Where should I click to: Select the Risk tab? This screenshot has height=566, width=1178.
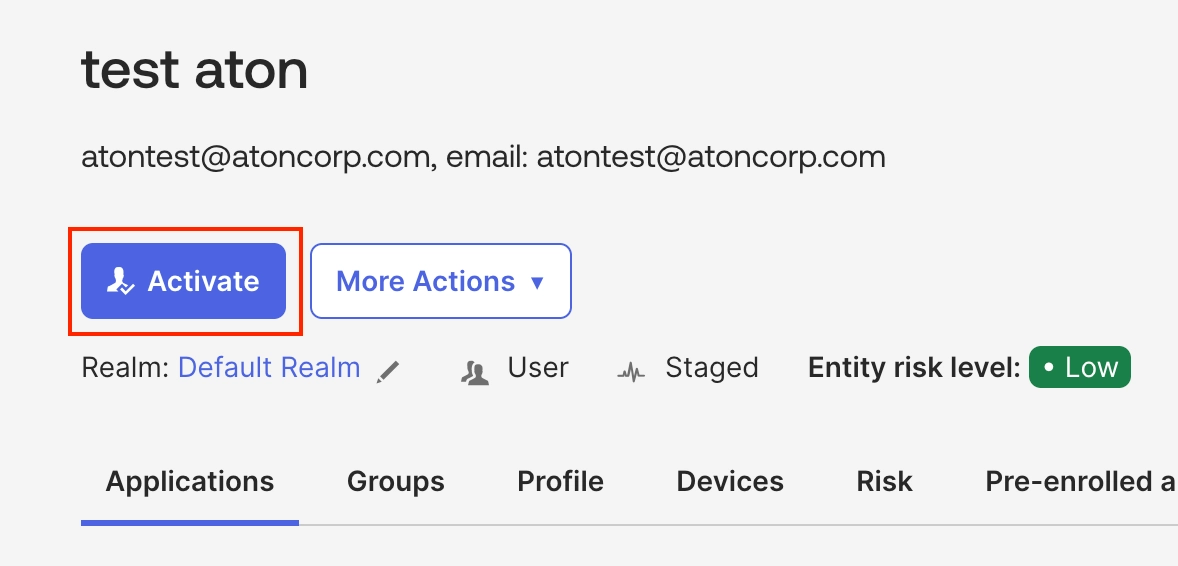(884, 481)
